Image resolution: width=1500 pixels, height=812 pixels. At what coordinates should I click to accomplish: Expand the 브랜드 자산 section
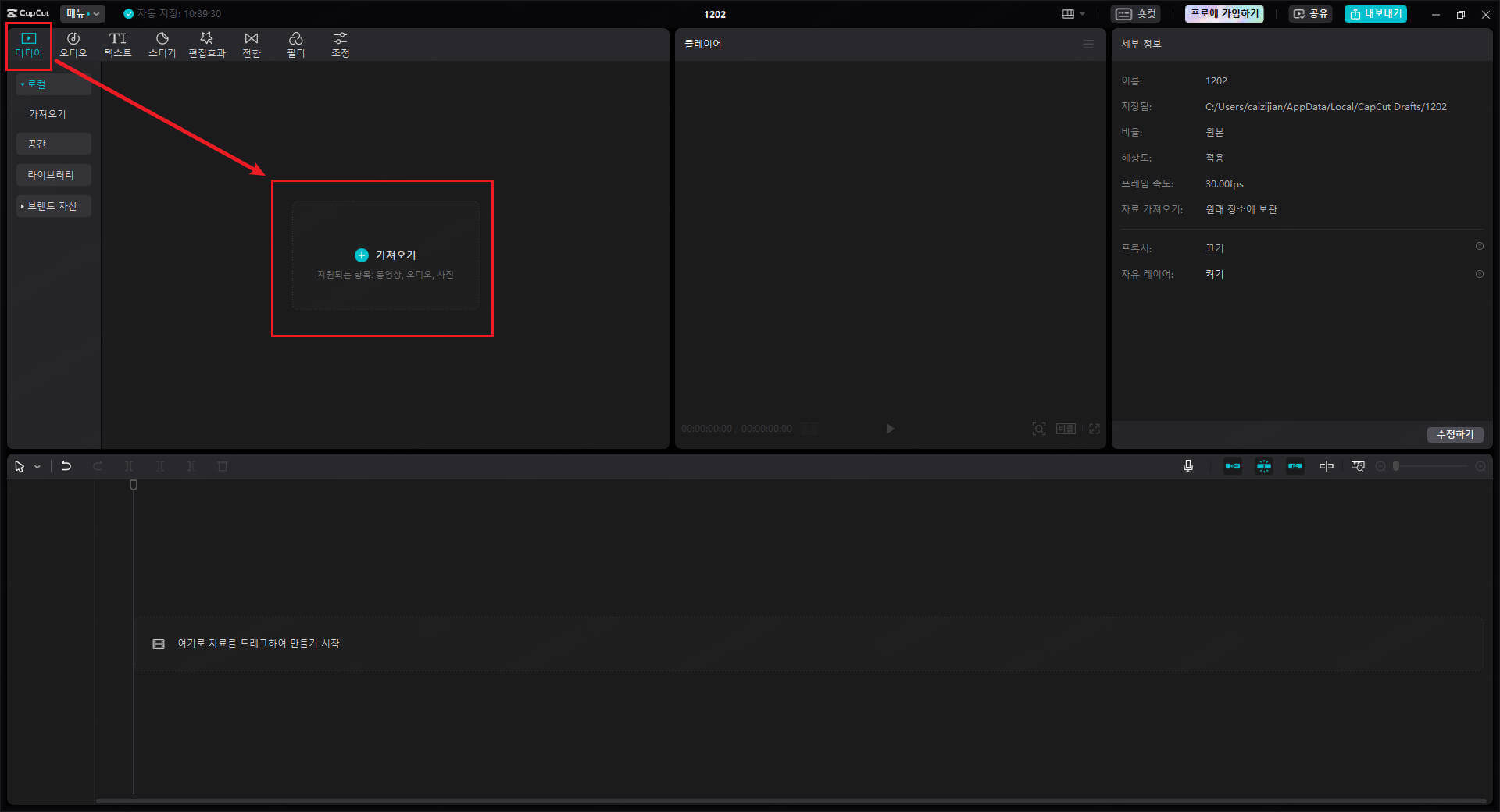(53, 206)
